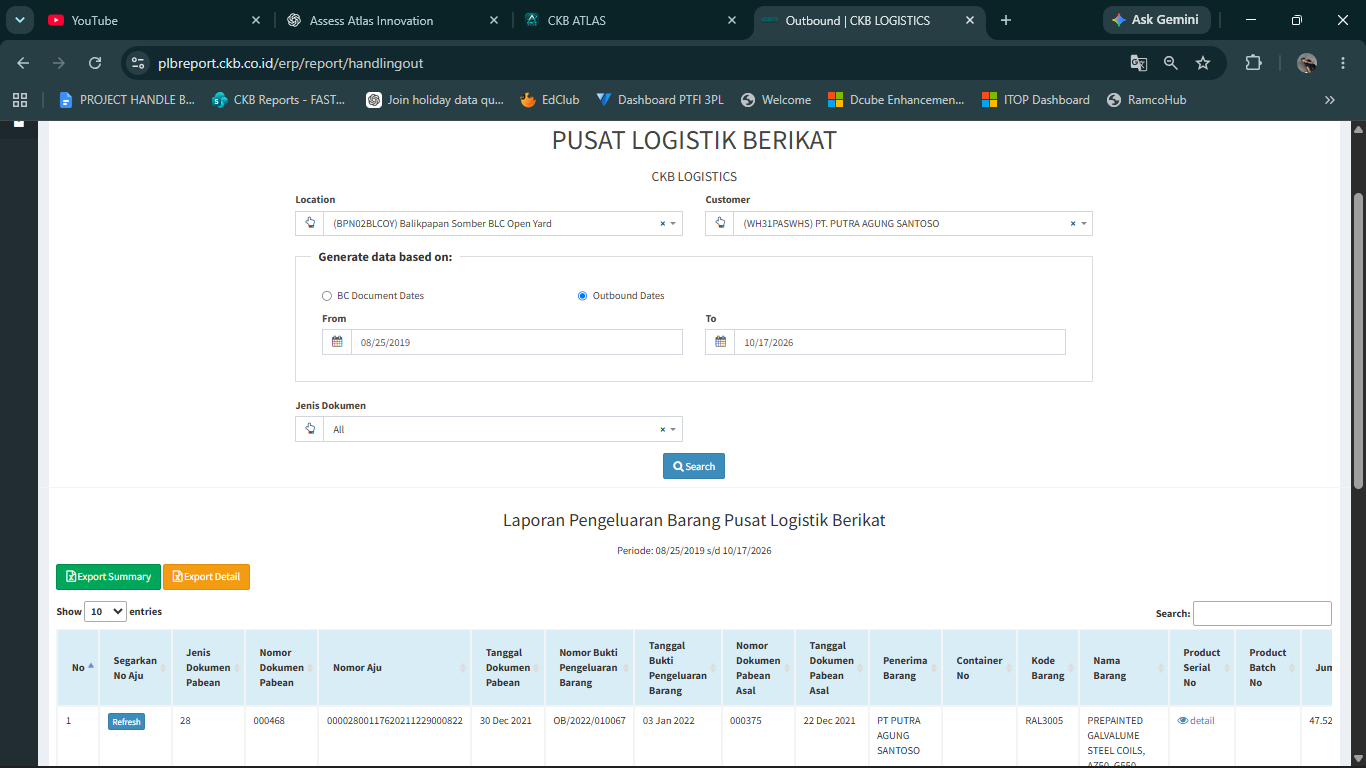Open the browser zoom magnifier icon

[1171, 63]
